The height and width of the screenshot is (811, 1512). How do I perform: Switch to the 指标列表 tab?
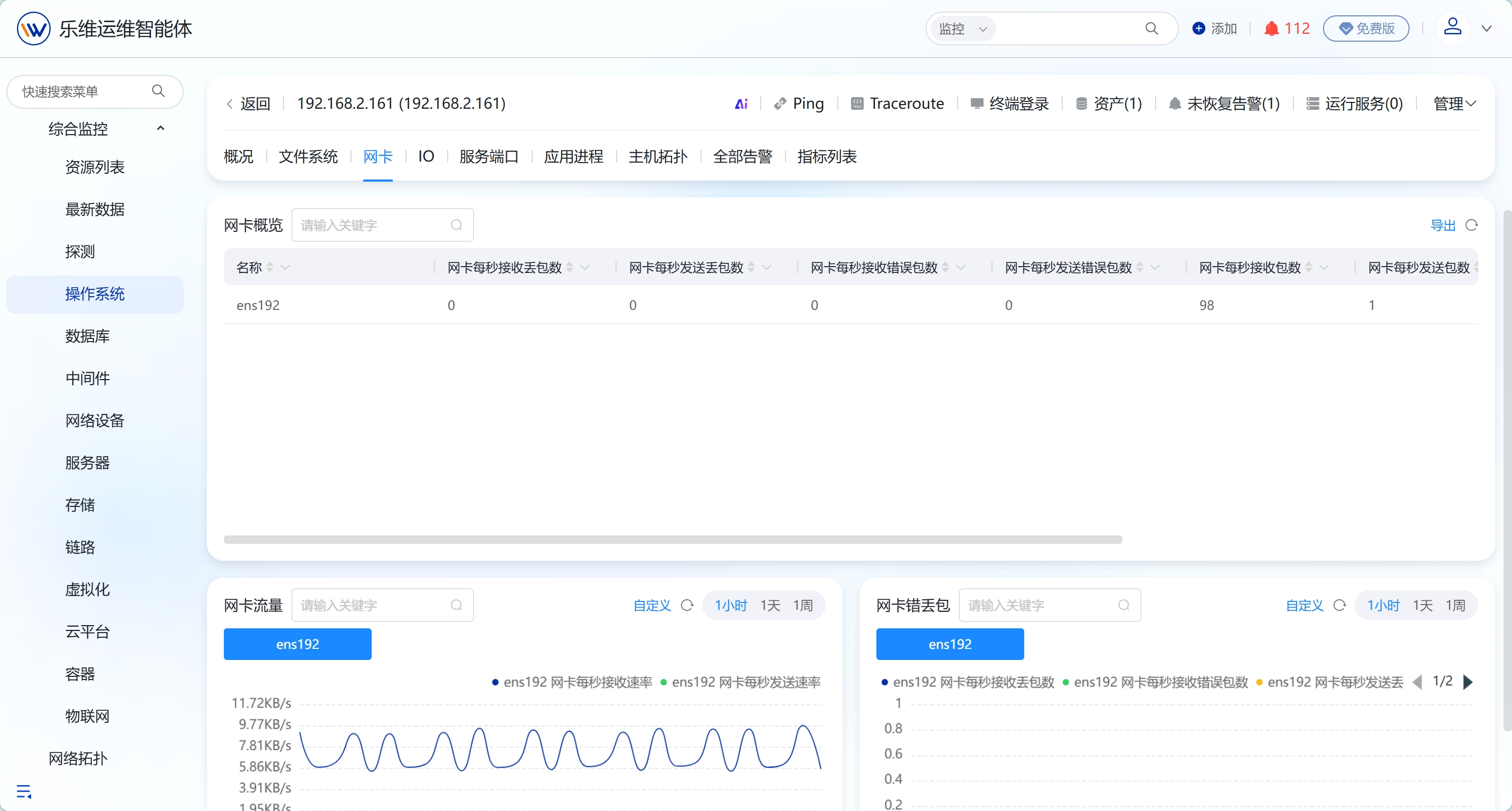point(826,156)
